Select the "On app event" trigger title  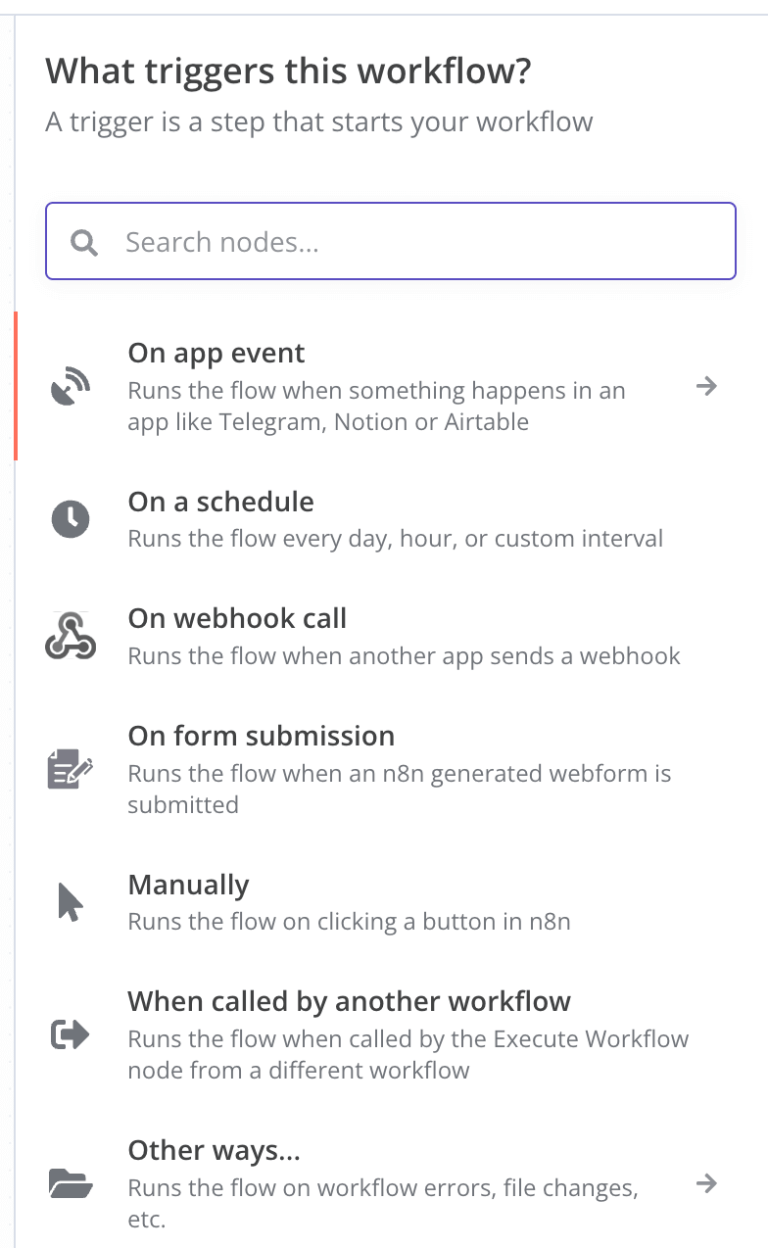216,353
